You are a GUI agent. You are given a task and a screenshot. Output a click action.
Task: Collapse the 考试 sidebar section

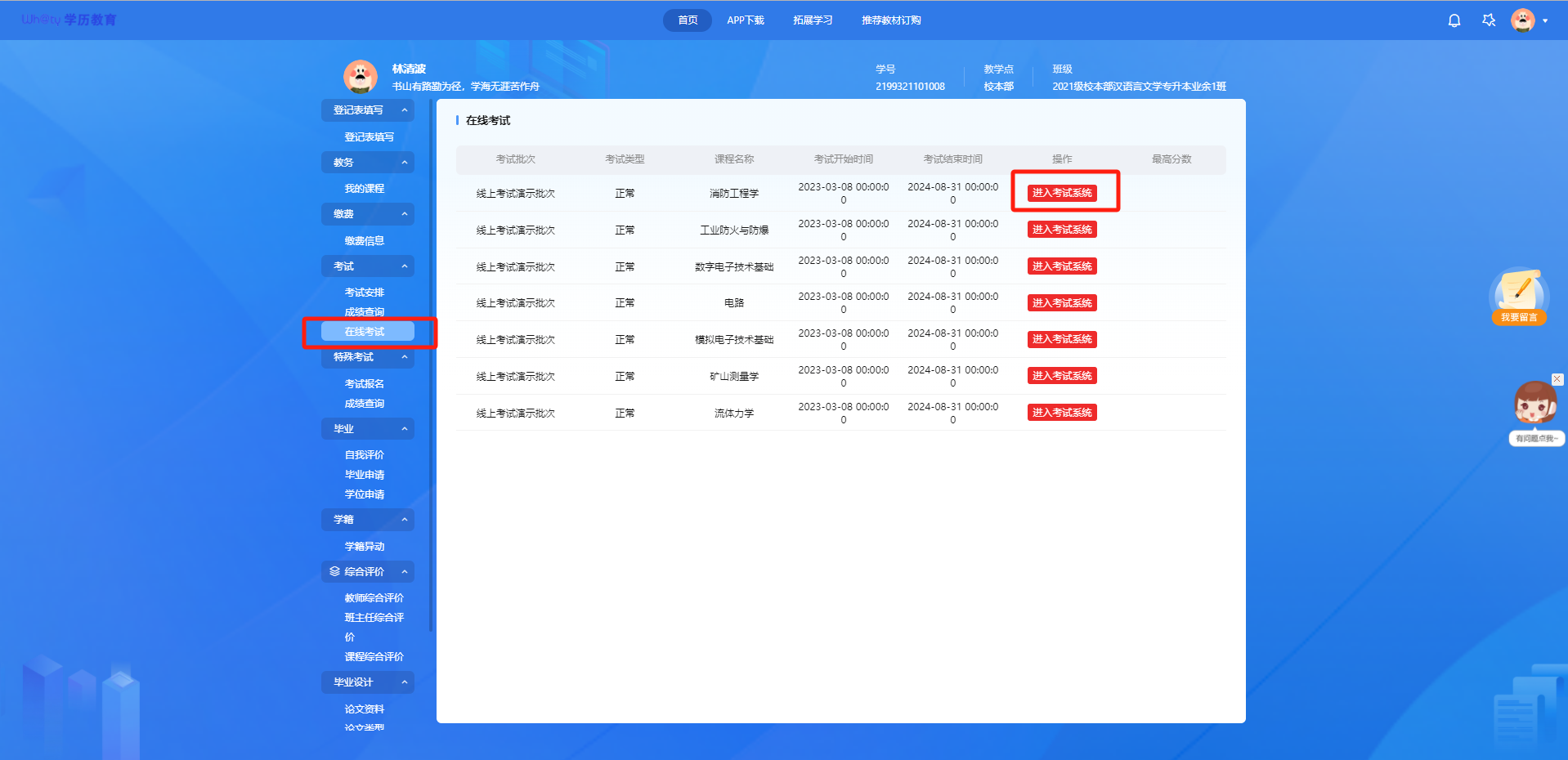404,266
